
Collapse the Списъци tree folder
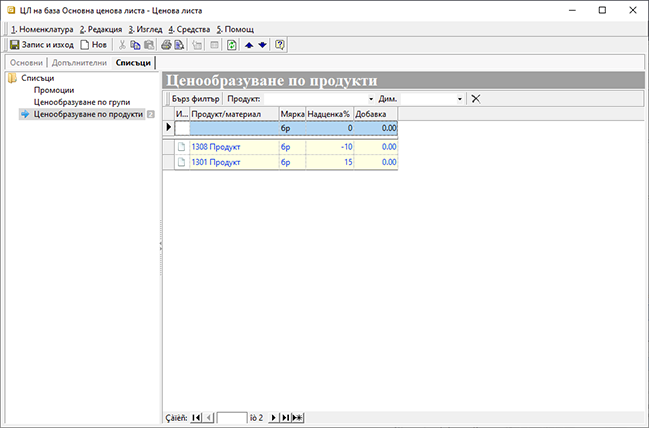pyautogui.click(x=12, y=77)
